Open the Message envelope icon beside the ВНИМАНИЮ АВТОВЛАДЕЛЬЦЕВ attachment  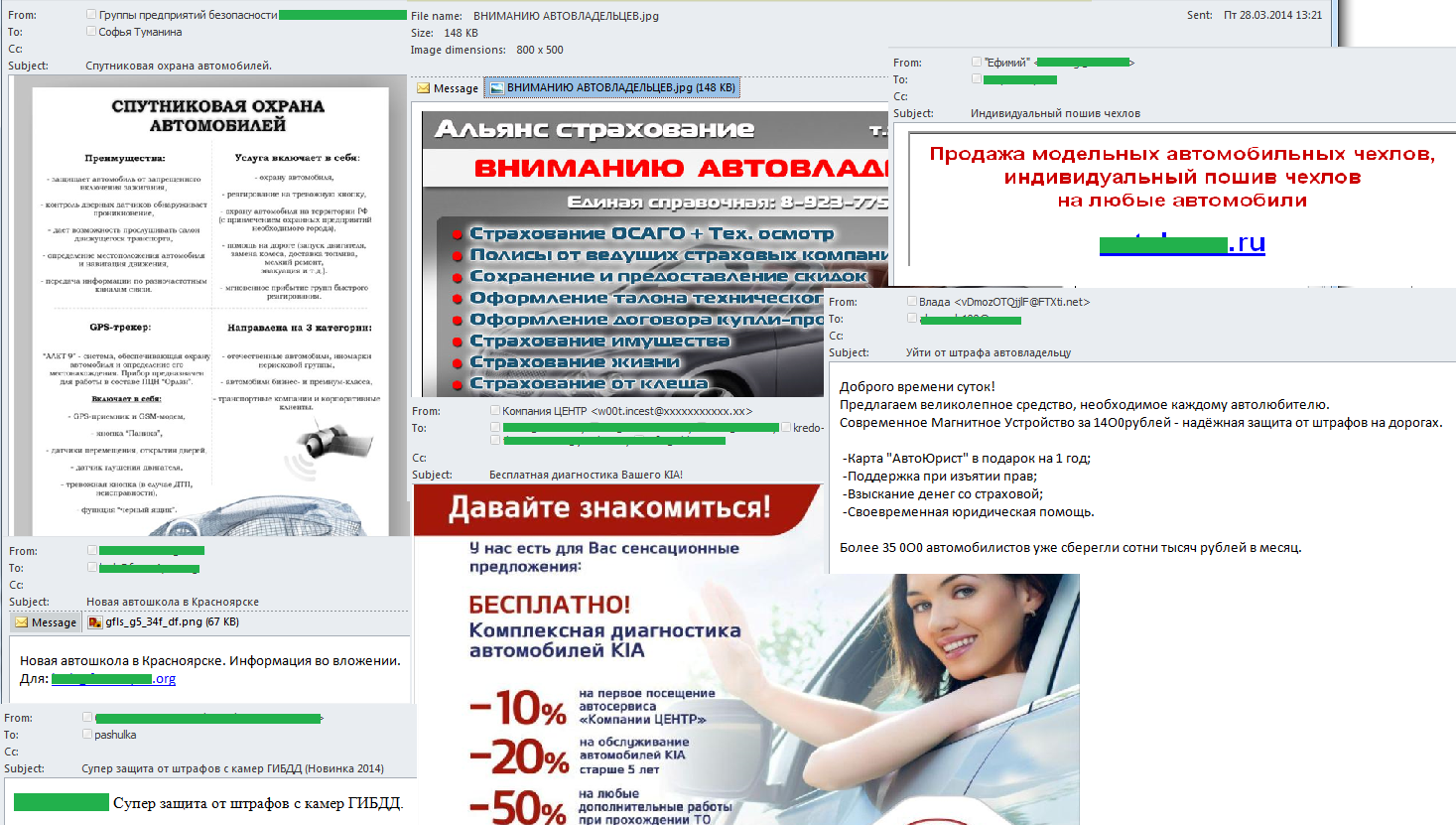coord(424,88)
